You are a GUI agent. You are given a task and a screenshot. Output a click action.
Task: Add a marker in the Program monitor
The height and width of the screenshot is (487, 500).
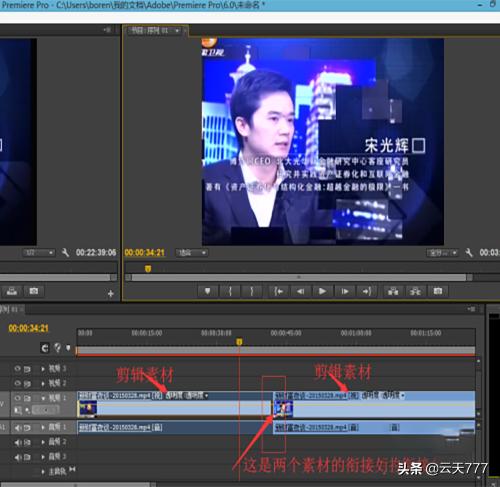point(207,291)
